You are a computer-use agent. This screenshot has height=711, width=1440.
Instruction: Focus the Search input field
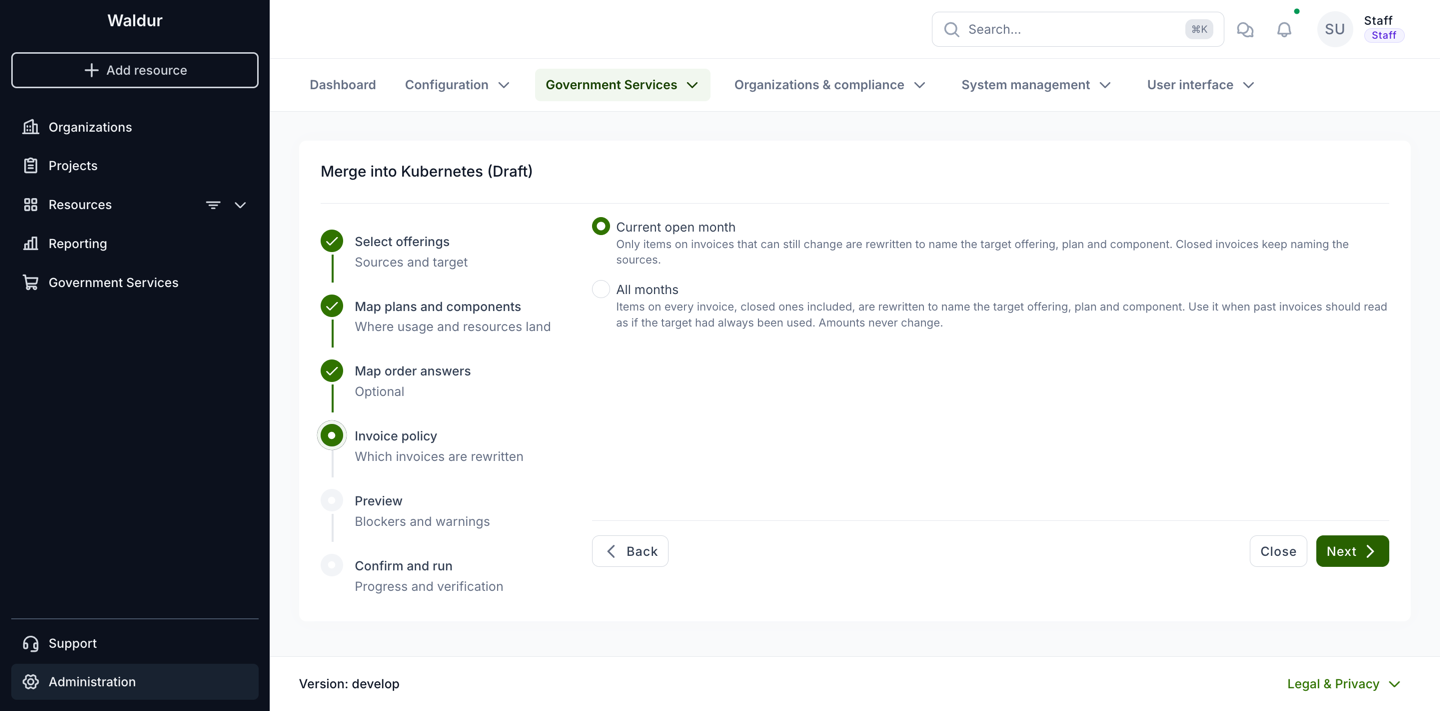point(1077,30)
